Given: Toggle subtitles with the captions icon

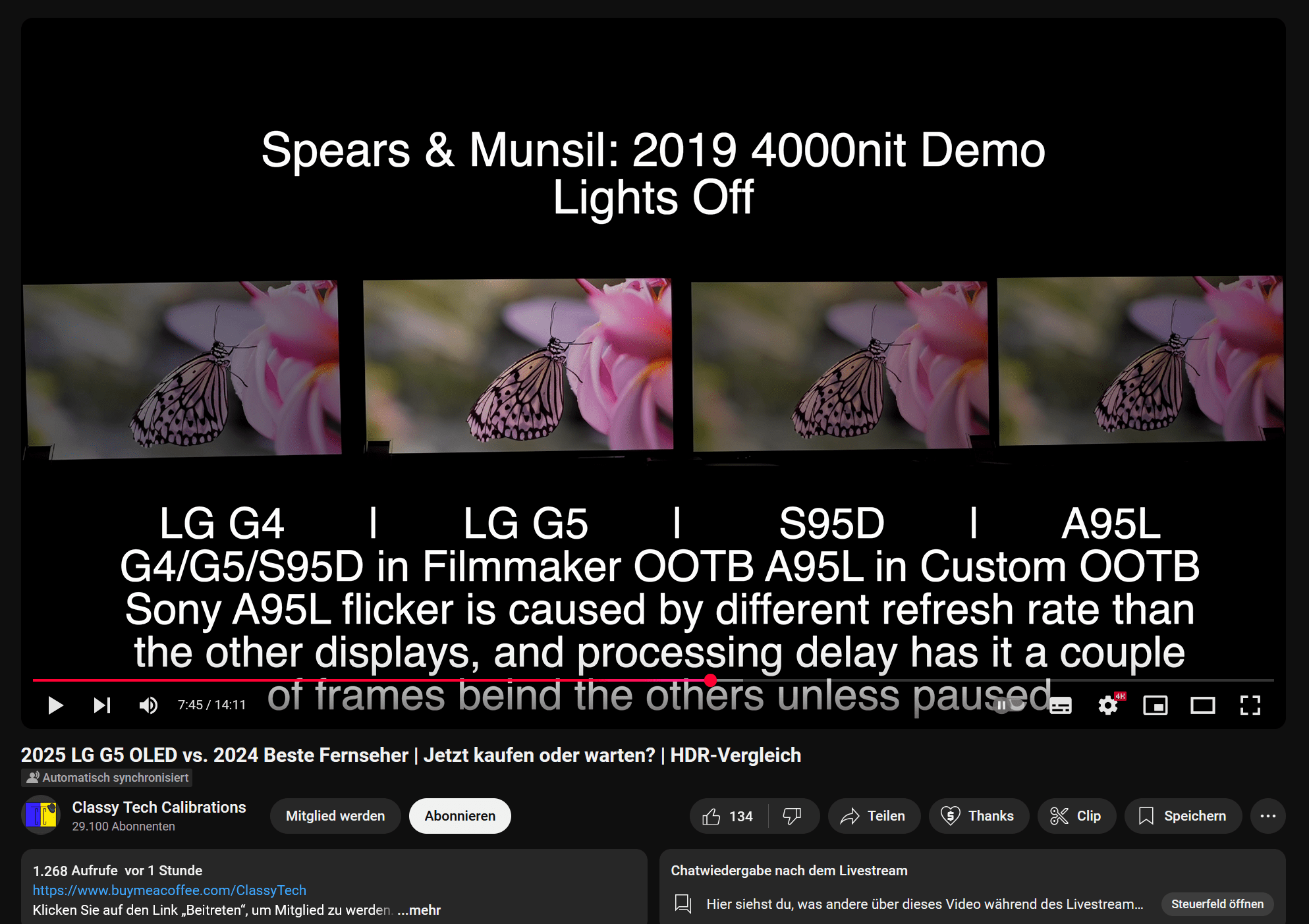Looking at the screenshot, I should (x=1061, y=706).
